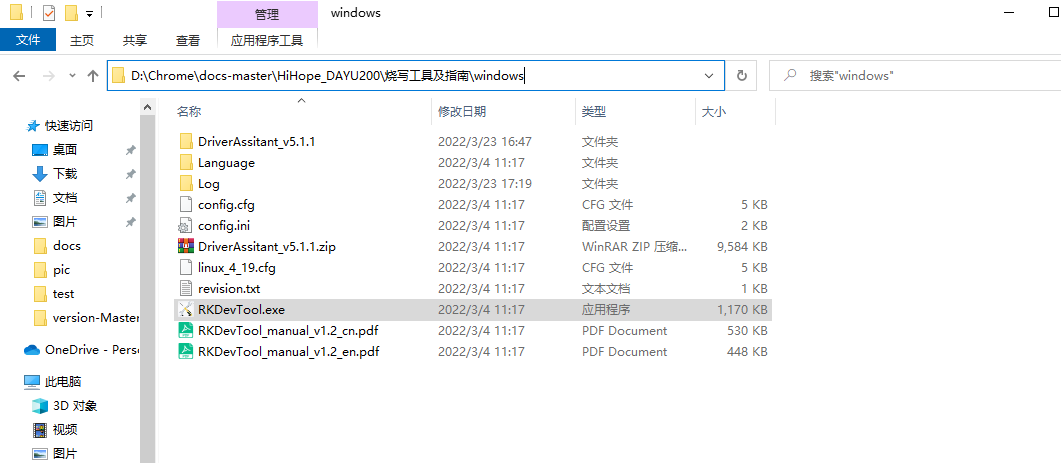Click the WinRAR ZIP type text

(x=635, y=246)
